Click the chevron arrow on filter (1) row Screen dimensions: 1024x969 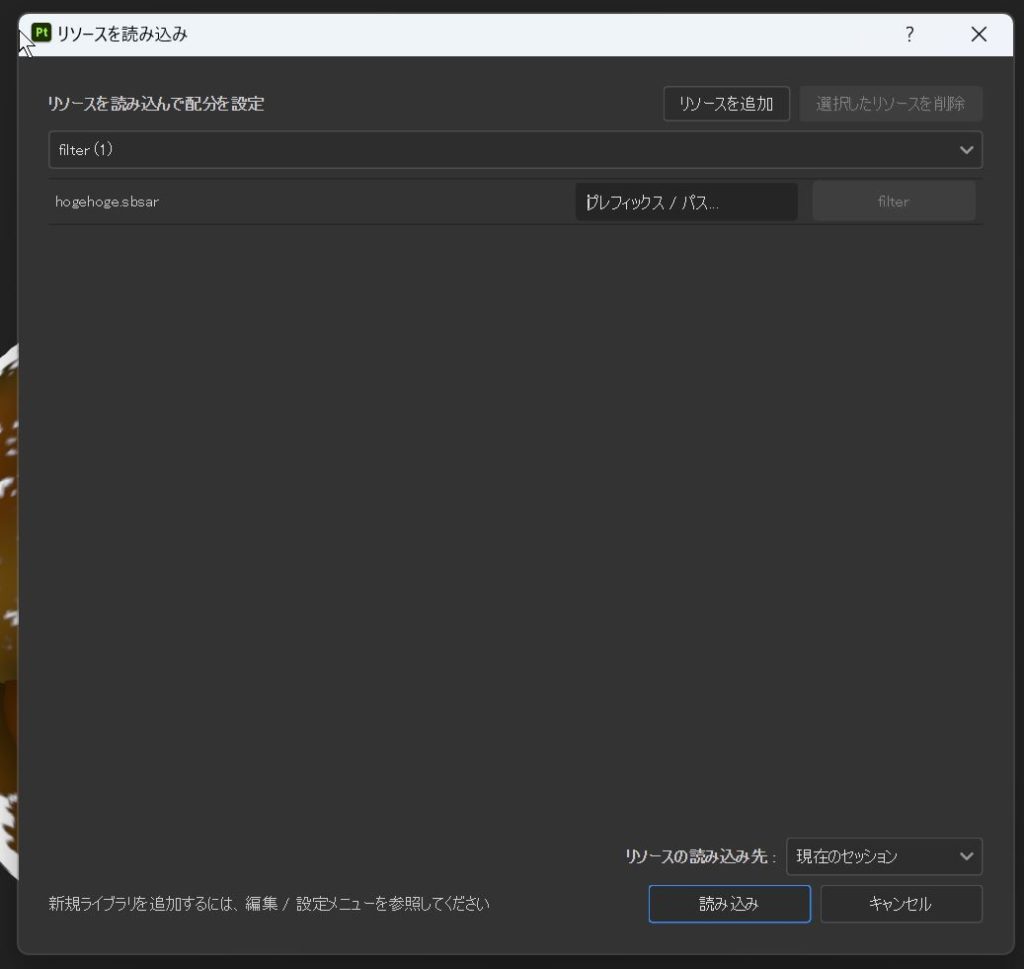pyautogui.click(x=966, y=150)
